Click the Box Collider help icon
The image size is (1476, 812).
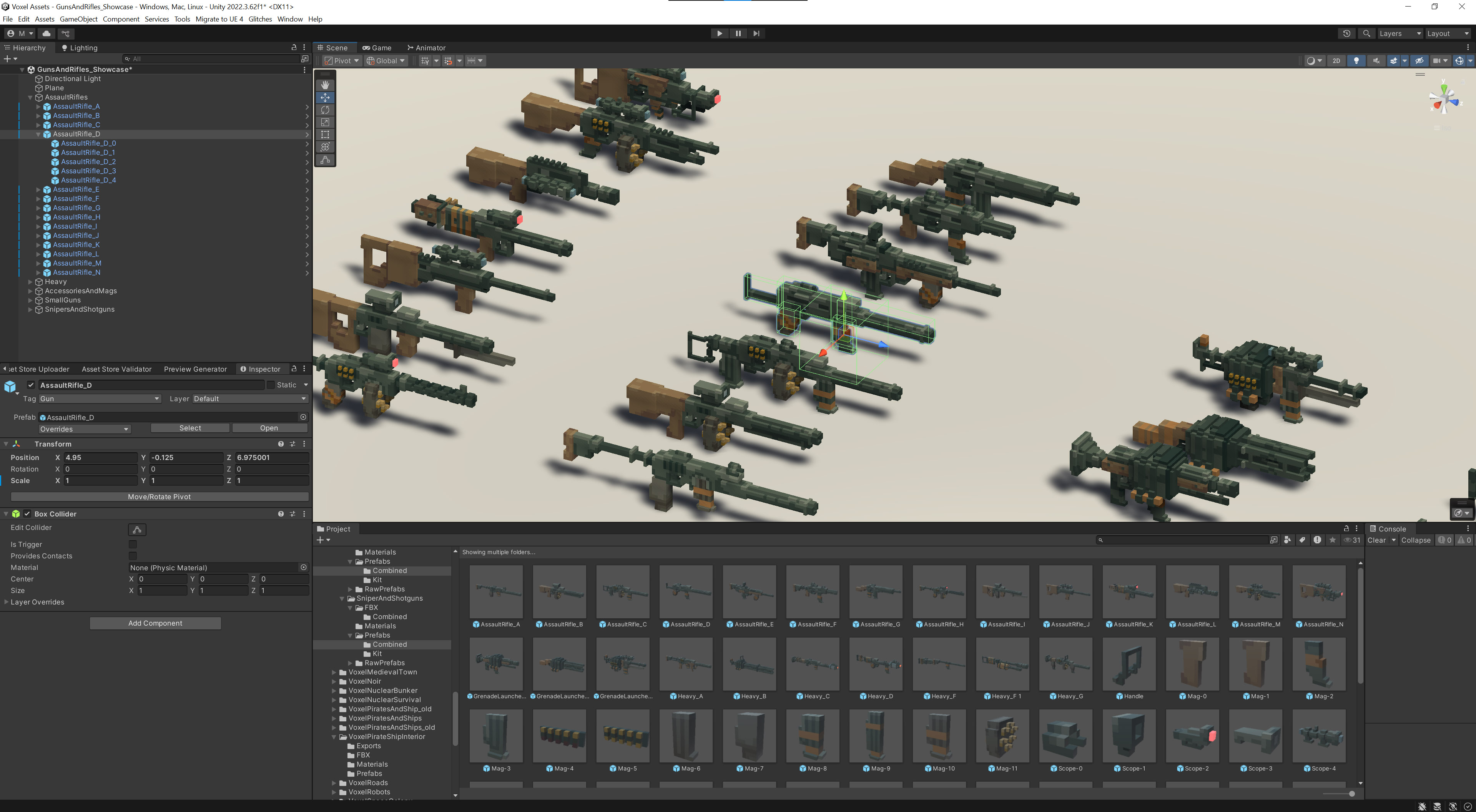(x=281, y=514)
